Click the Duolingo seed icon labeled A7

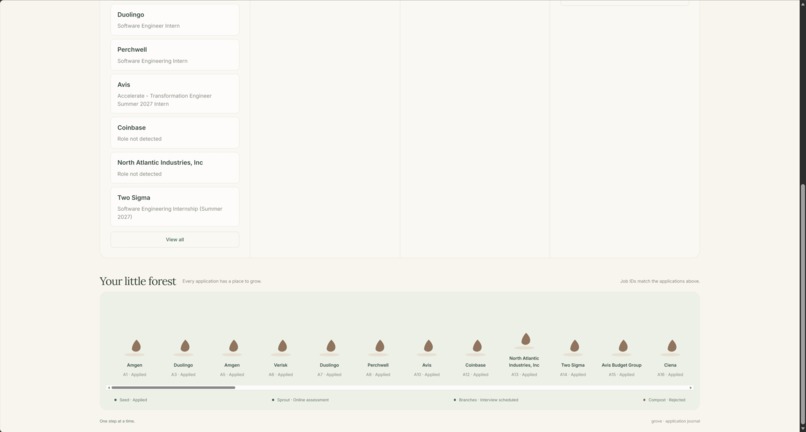[x=331, y=346]
